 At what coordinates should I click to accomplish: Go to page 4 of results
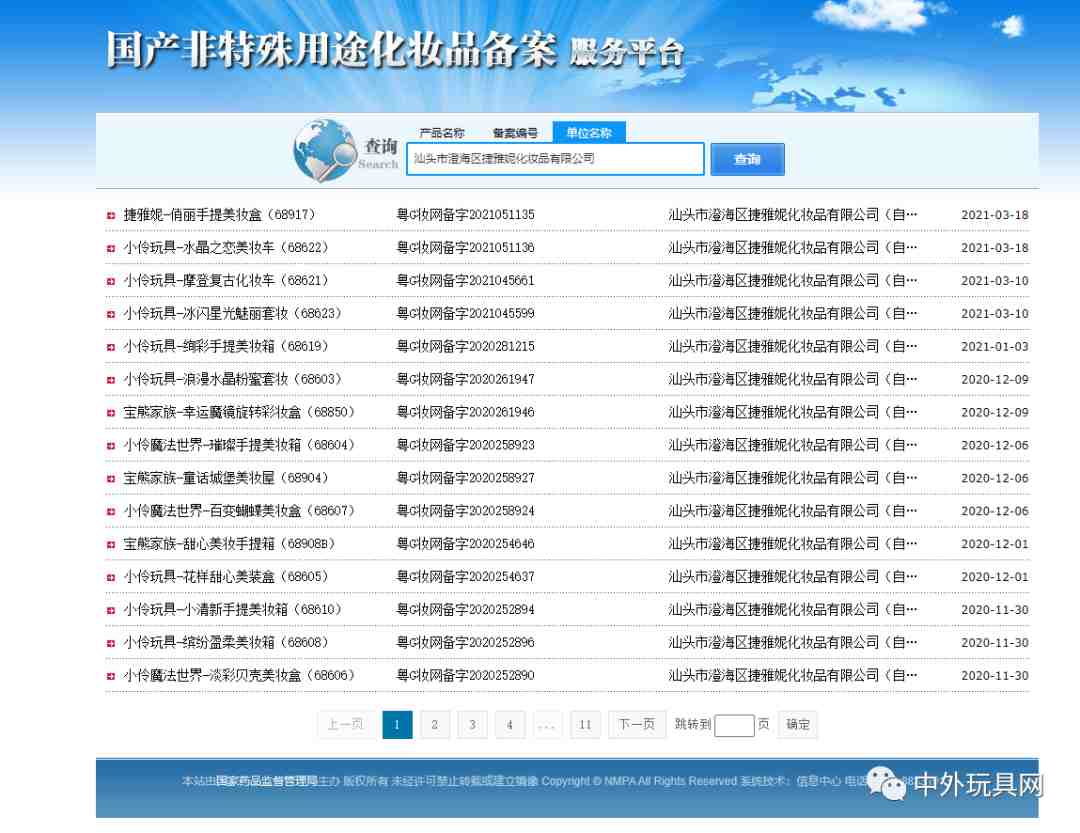pyautogui.click(x=510, y=725)
